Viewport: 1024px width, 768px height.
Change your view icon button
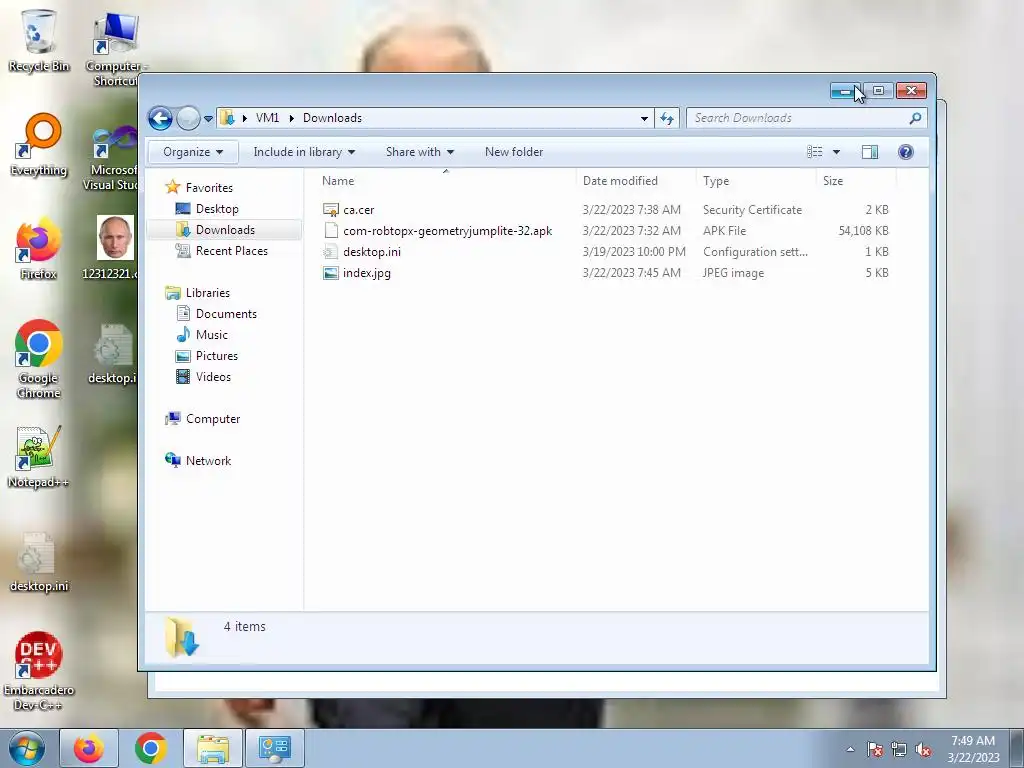(x=814, y=152)
